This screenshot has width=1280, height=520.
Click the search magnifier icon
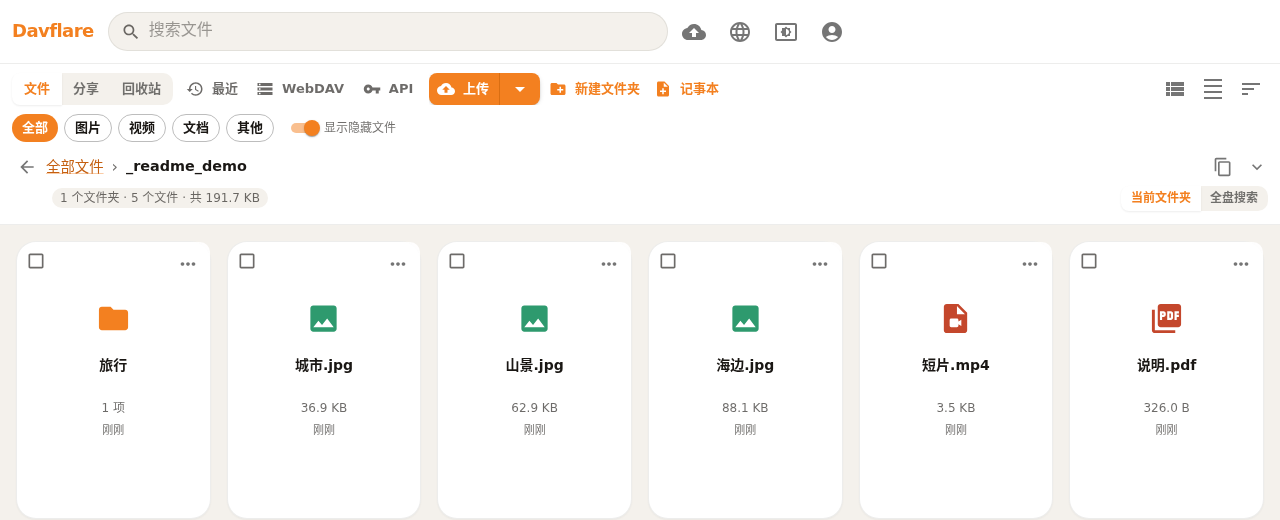(x=131, y=32)
